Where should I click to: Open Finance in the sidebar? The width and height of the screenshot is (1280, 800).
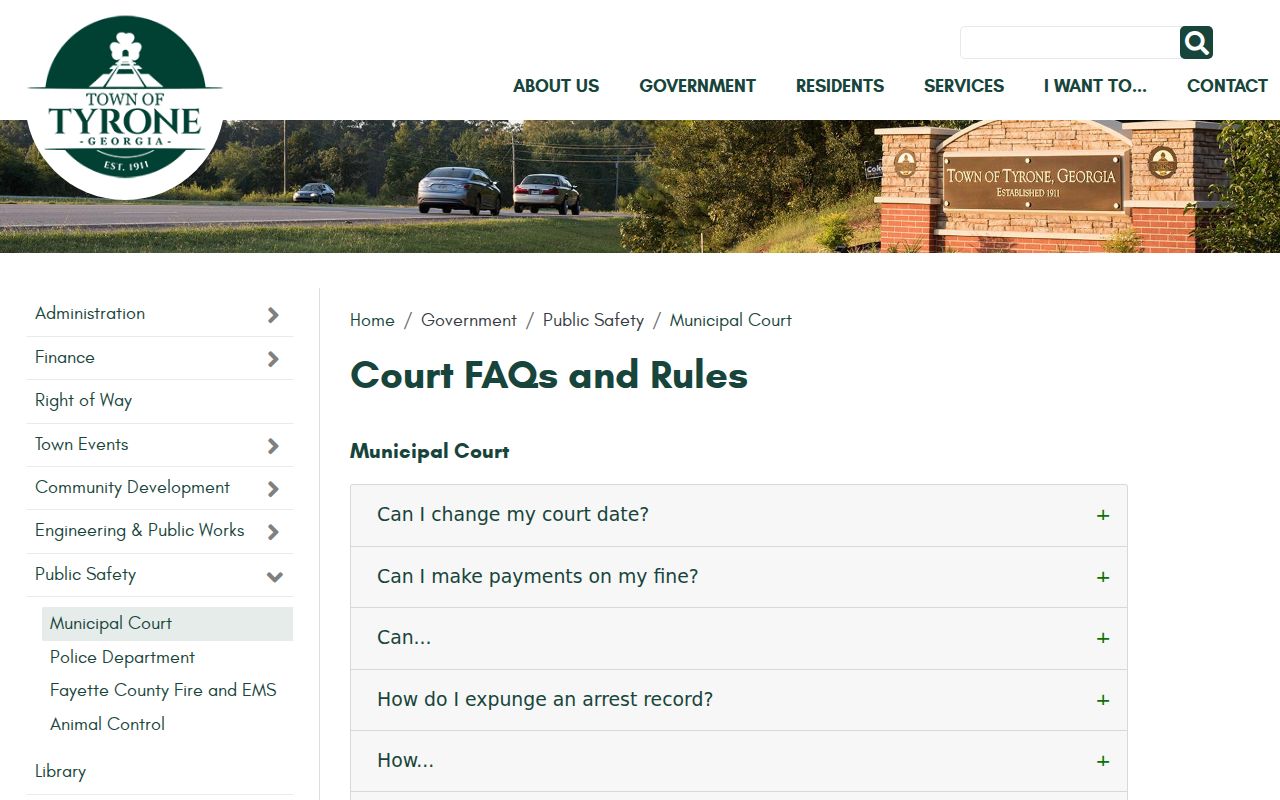[65, 357]
